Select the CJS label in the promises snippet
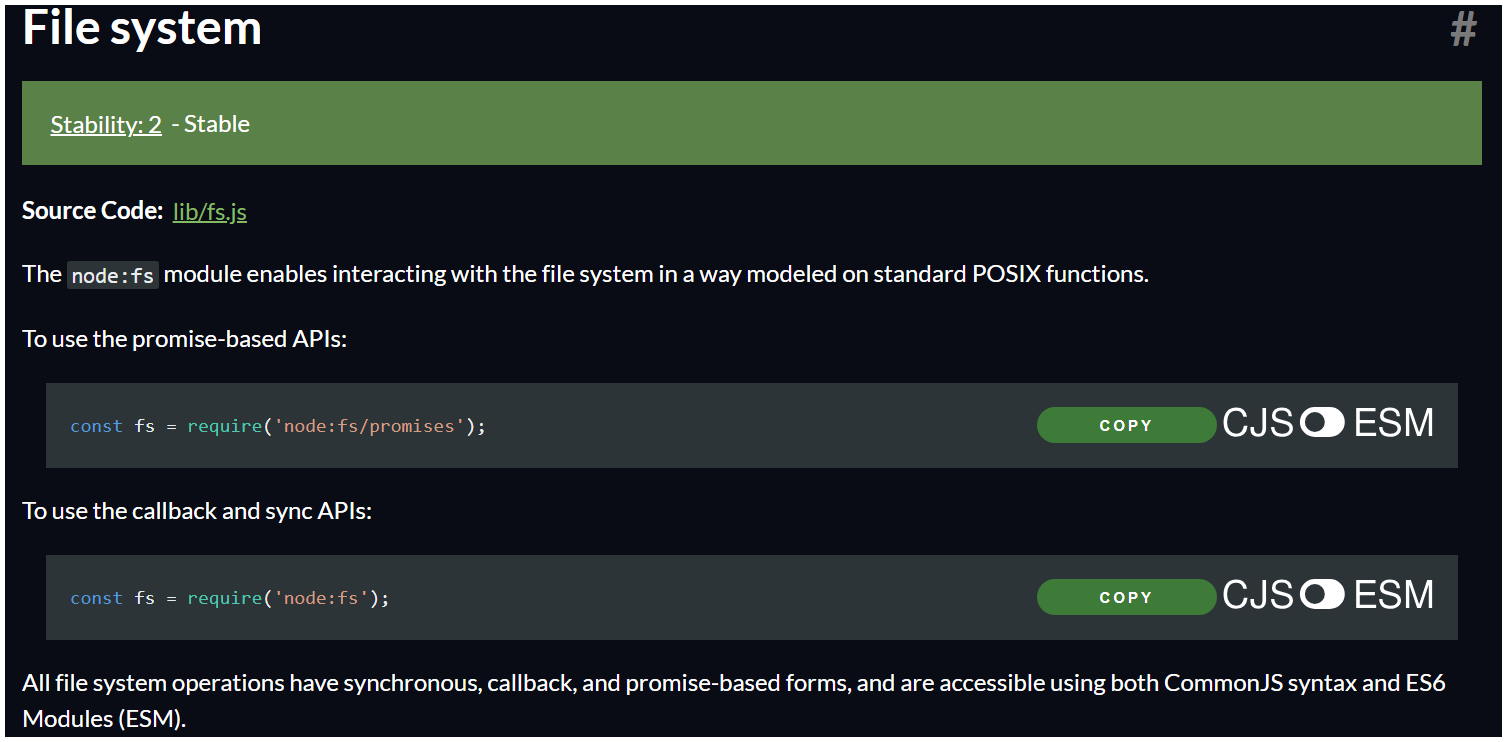Viewport: 1507px width, 742px height. point(1258,423)
